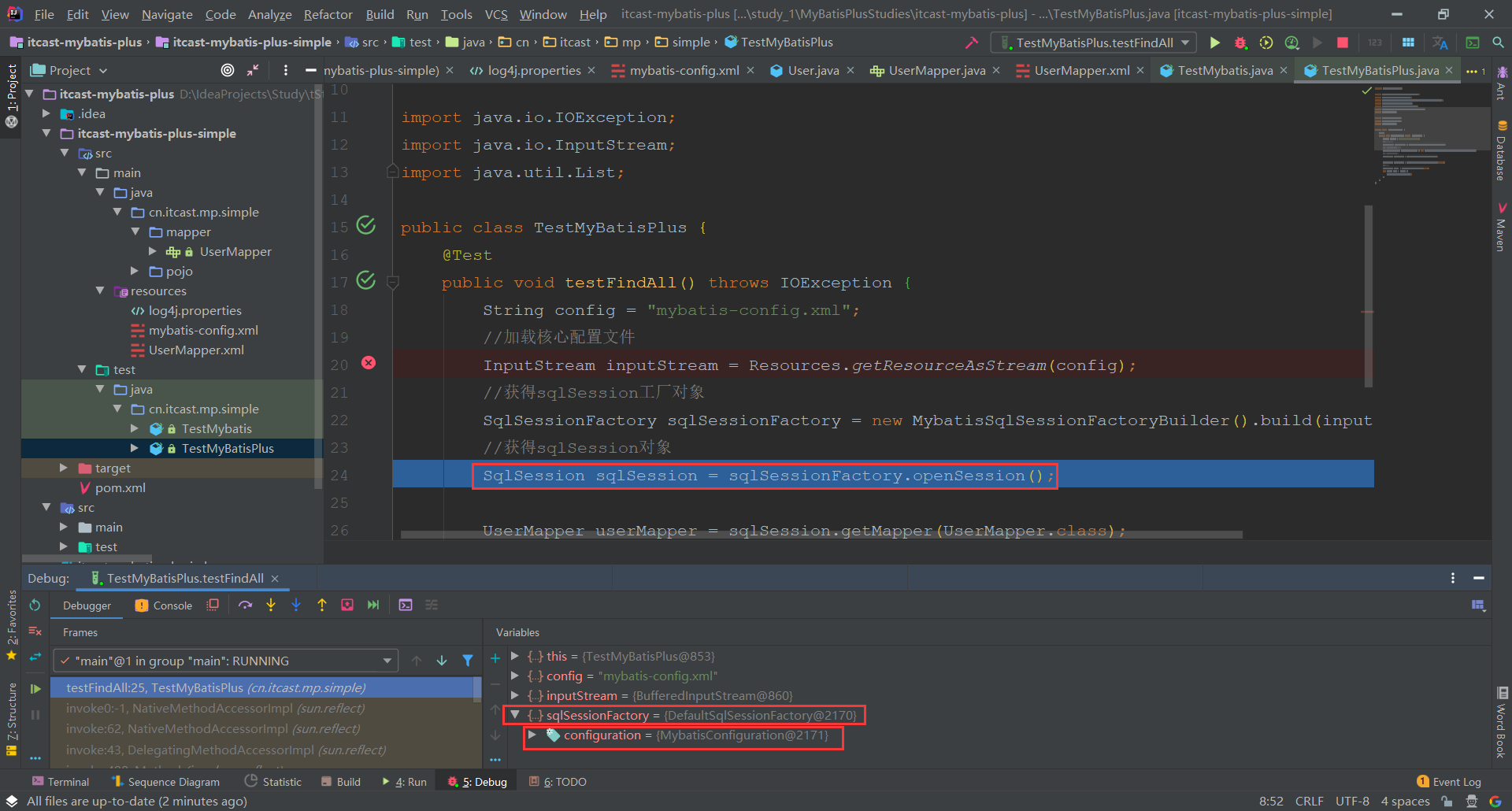1512x811 pixels.
Task: Toggle the Frames filter funnel icon
Action: click(468, 661)
